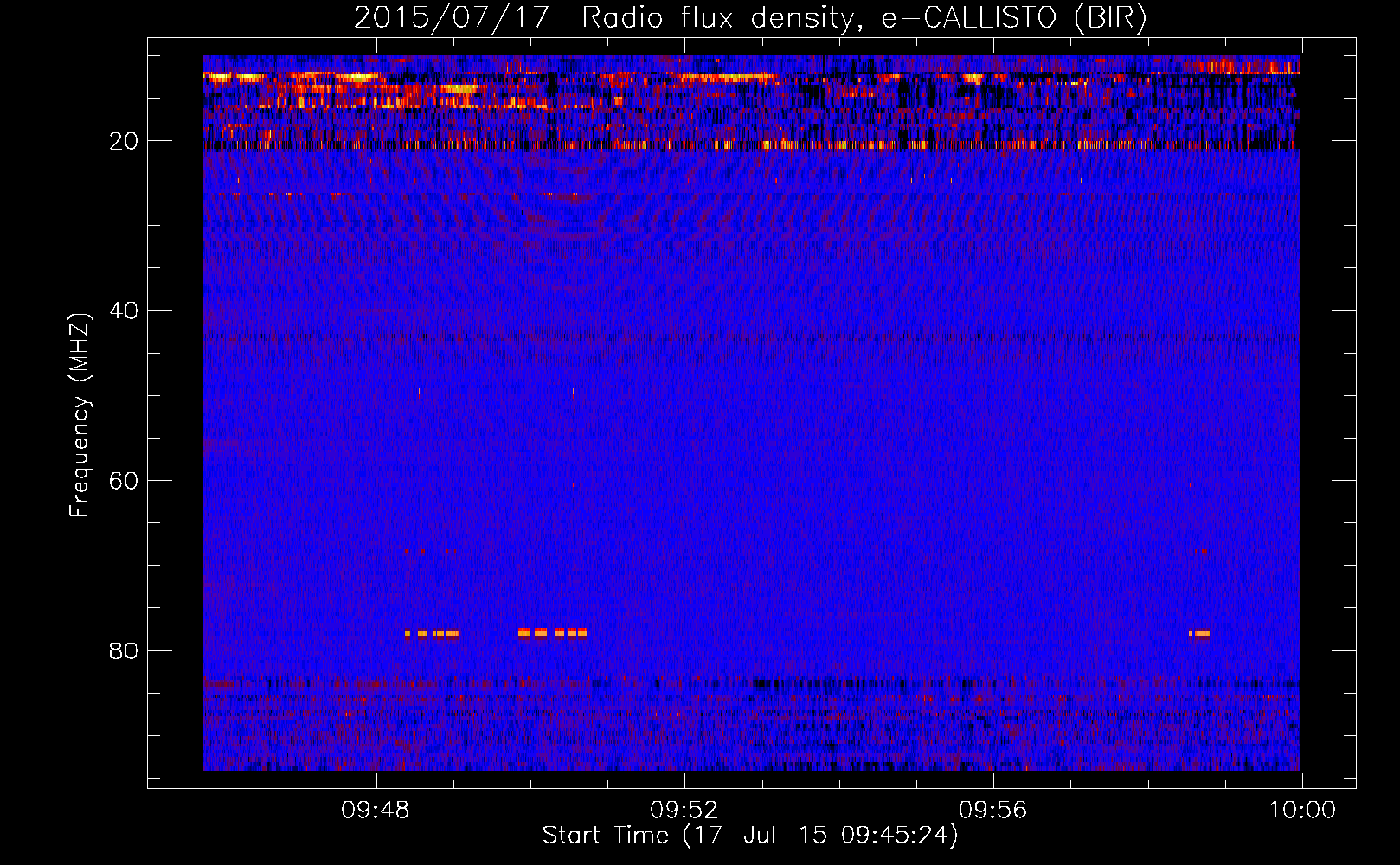Screen dimensions: 1400x865
Task: Click the isolated burst near 78 MHz at 09:58:40
Action: [1199, 633]
